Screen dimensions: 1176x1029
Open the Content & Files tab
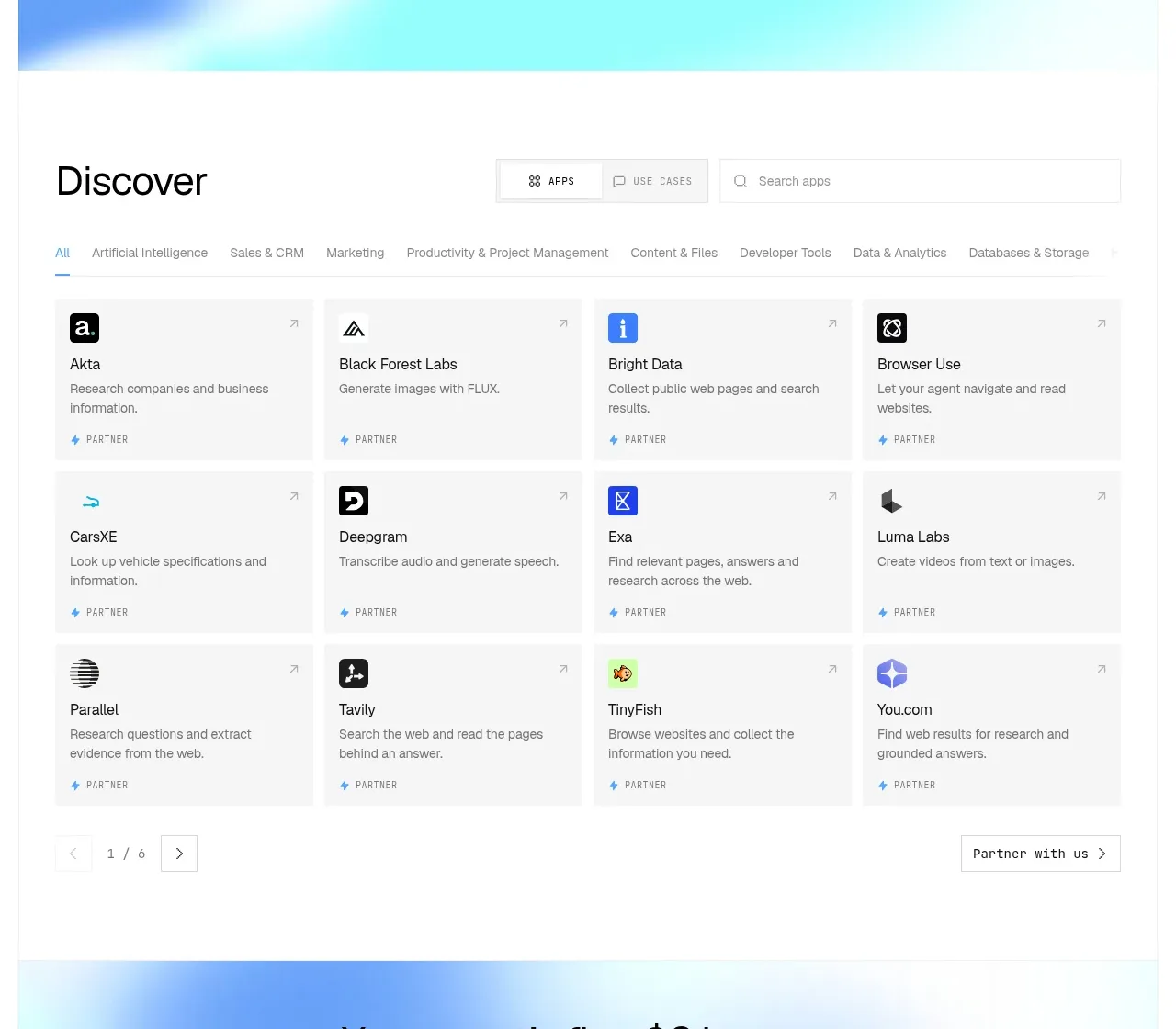tap(673, 253)
